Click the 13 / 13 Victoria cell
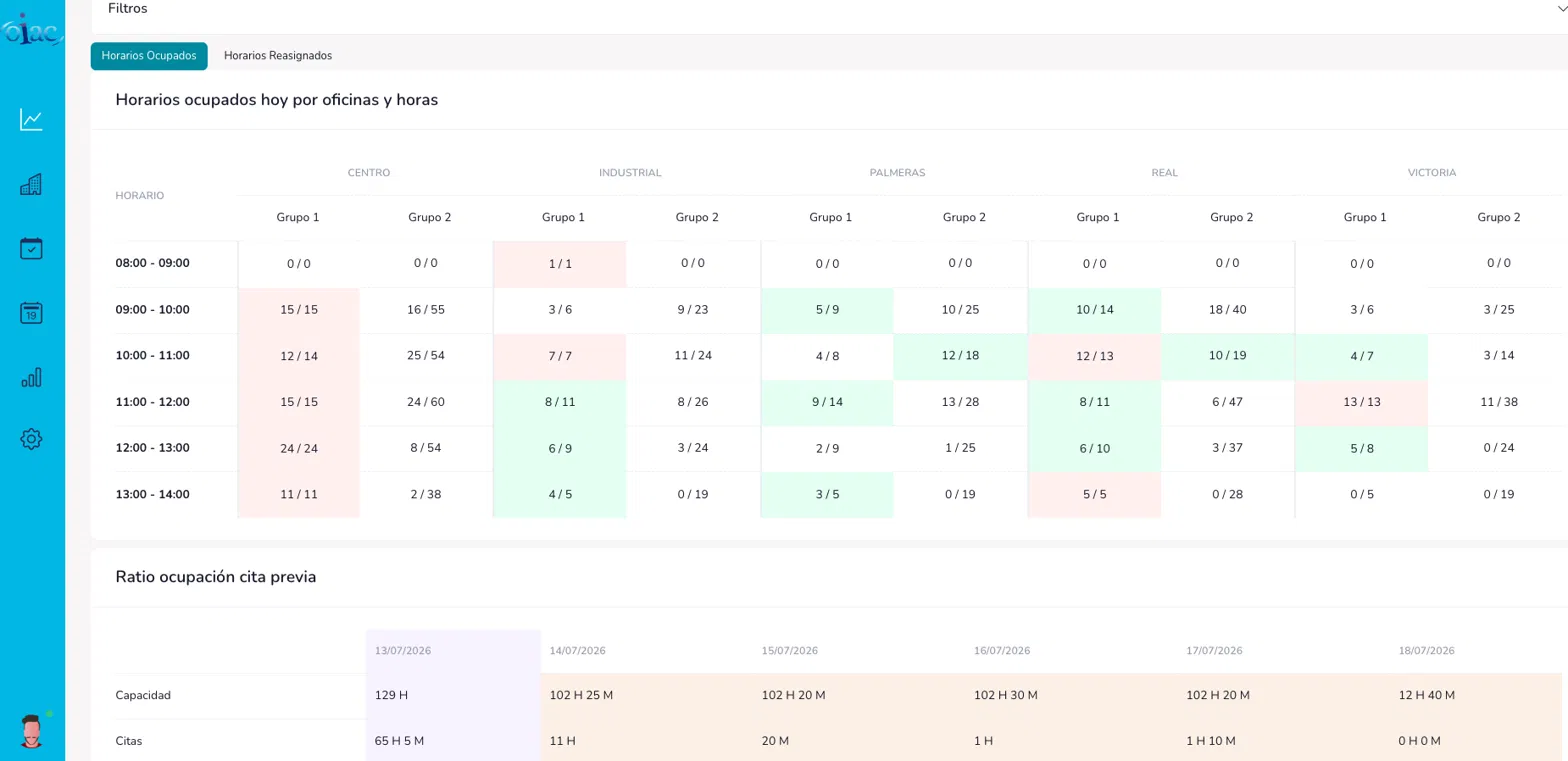 pos(1361,402)
